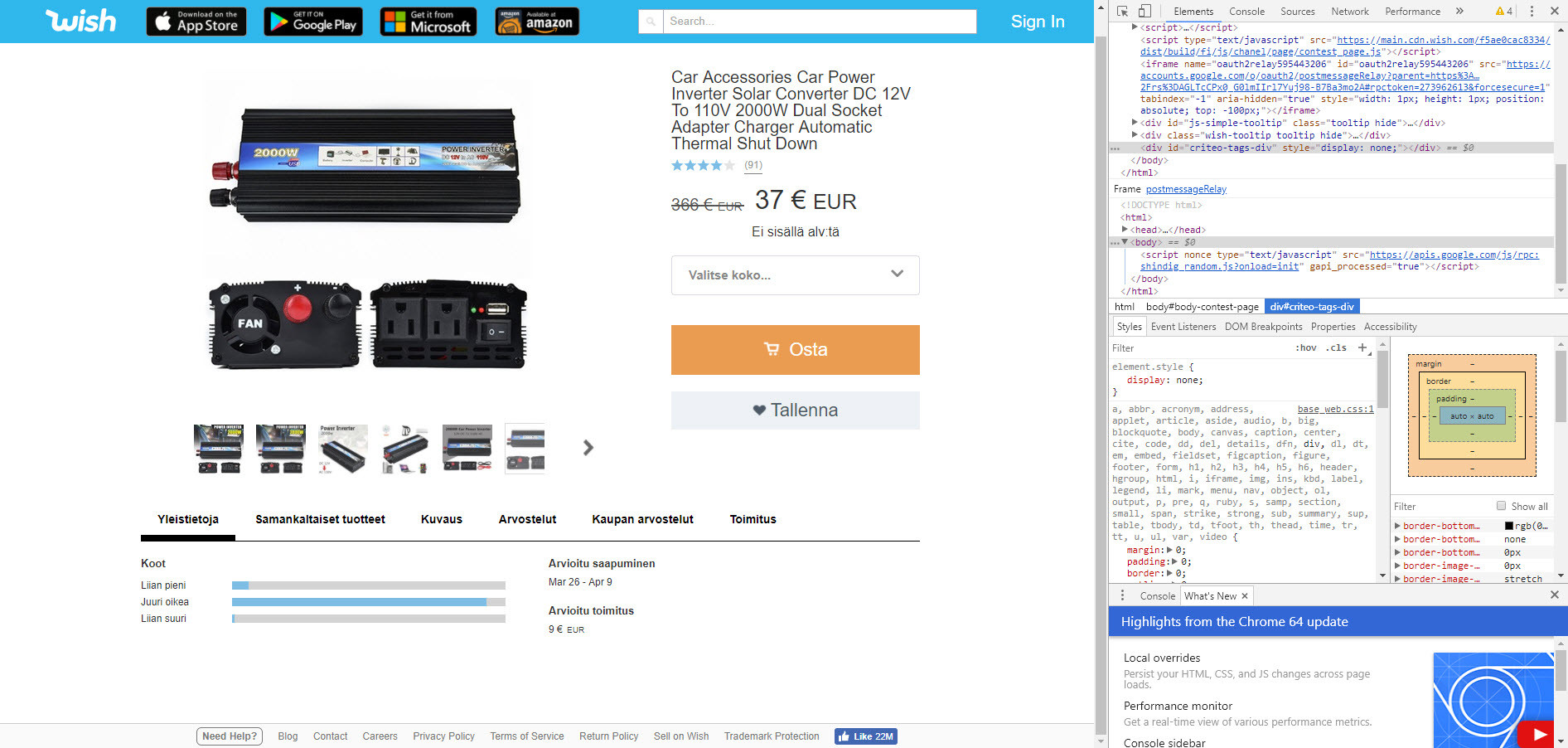Enable the Show all checkbox
This screenshot has height=748, width=1568.
pyautogui.click(x=1501, y=506)
